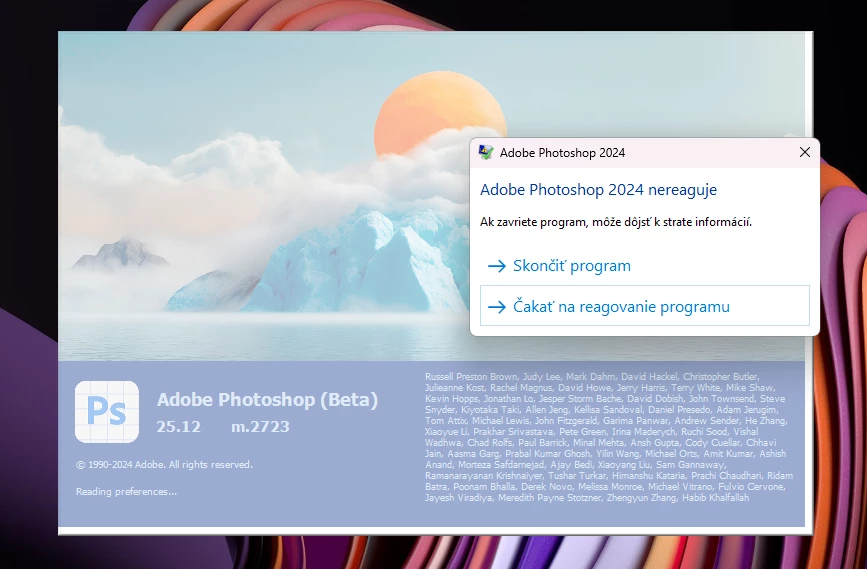The width and height of the screenshot is (867, 569).
Task: Click the arrow beside Skončiť program
Action: click(x=497, y=267)
